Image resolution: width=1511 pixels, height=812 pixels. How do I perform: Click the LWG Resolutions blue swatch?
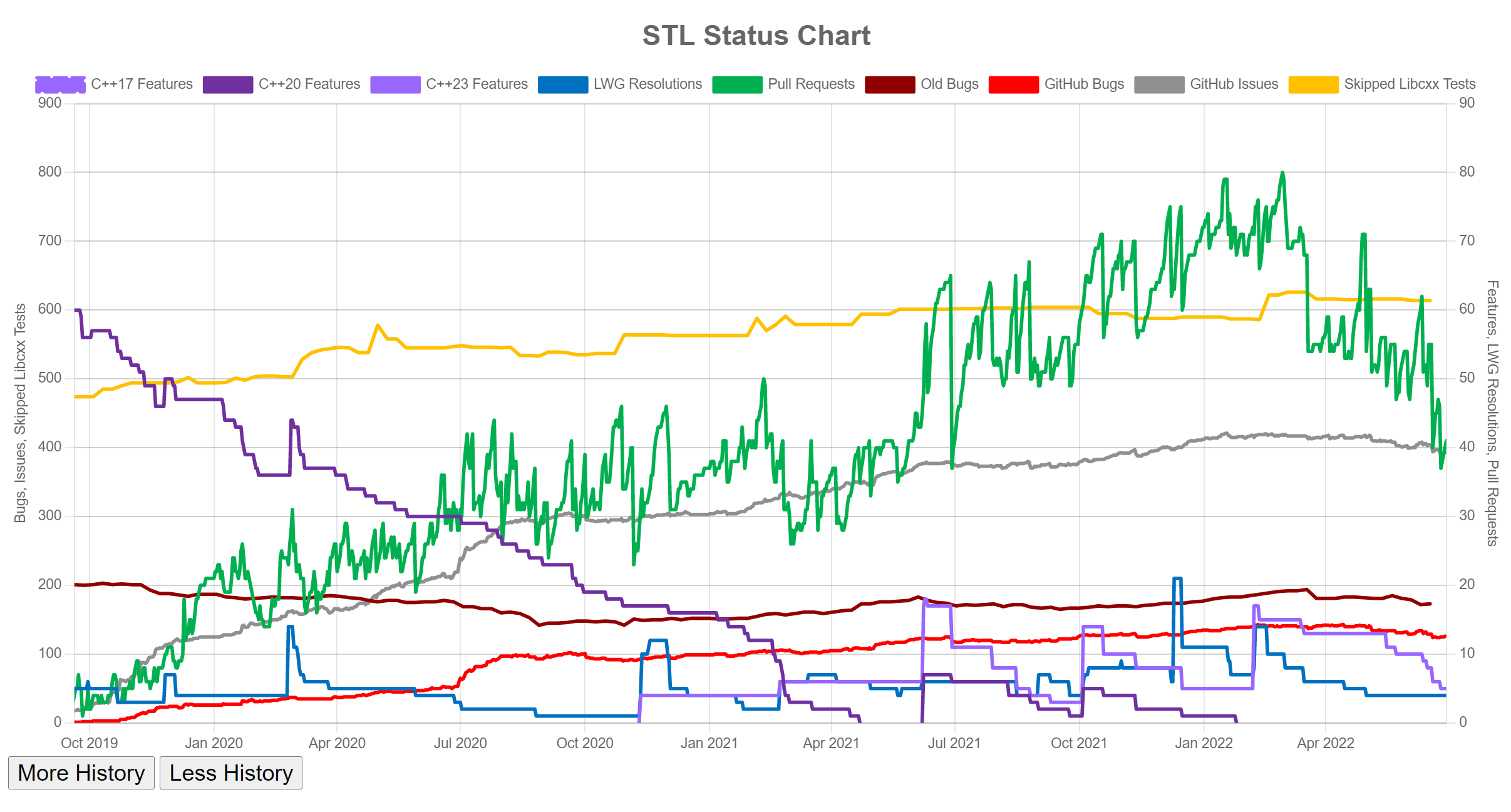point(563,84)
